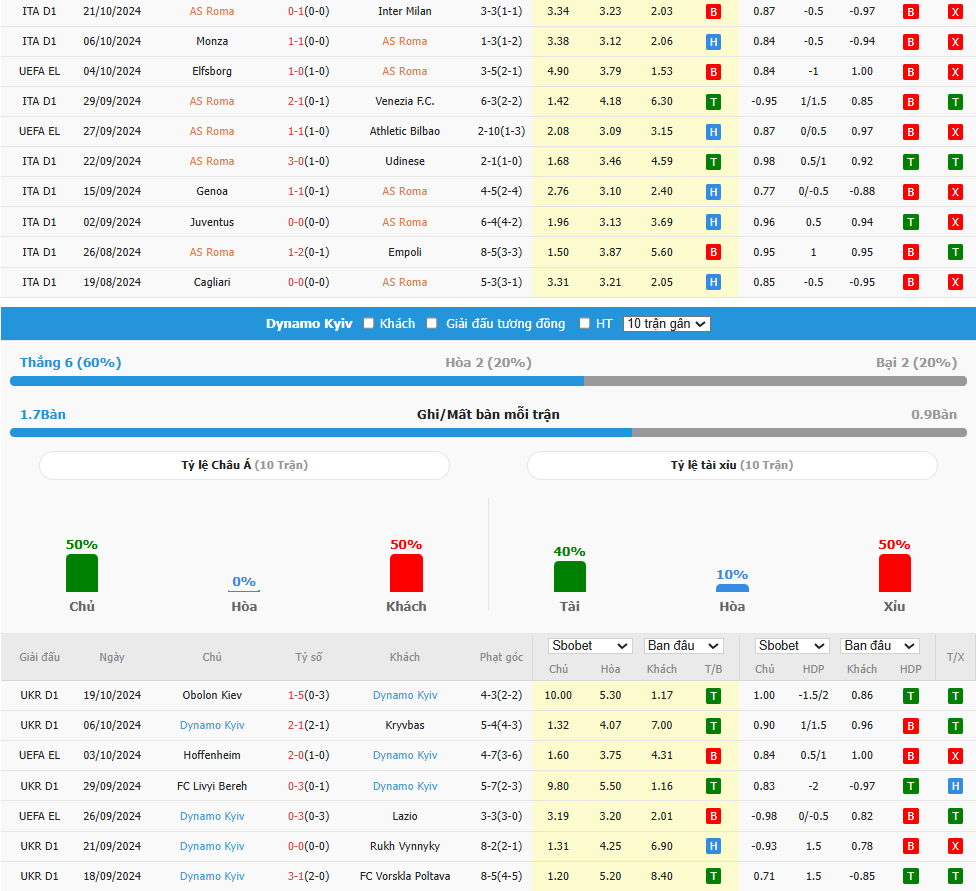Click blue H result icon in Cagliari row
Viewport: 976px width, 891px height.
point(713,282)
